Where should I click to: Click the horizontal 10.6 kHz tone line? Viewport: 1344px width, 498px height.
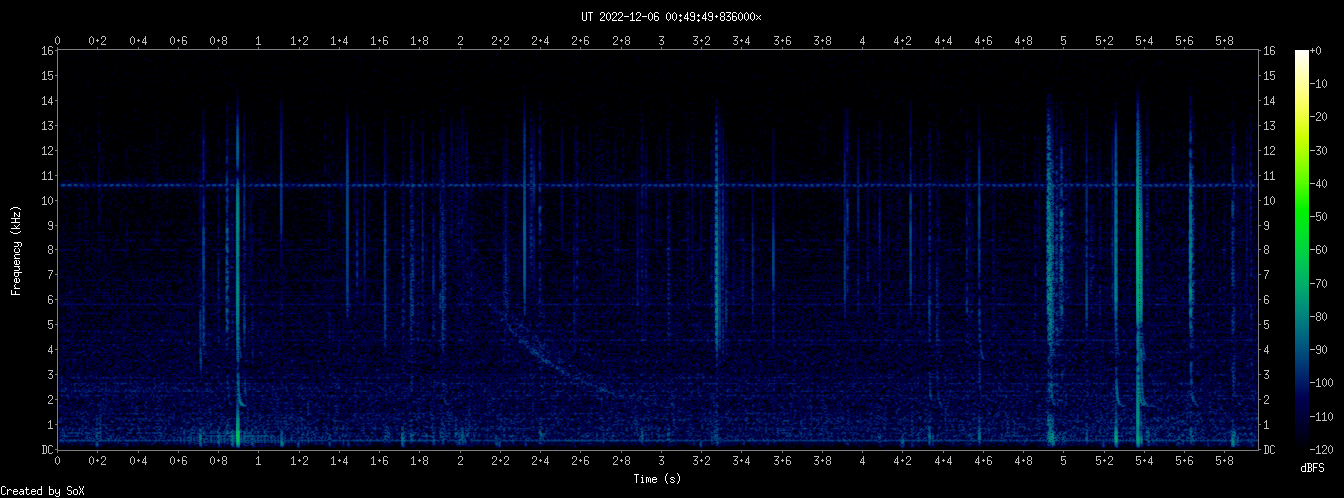658,185
